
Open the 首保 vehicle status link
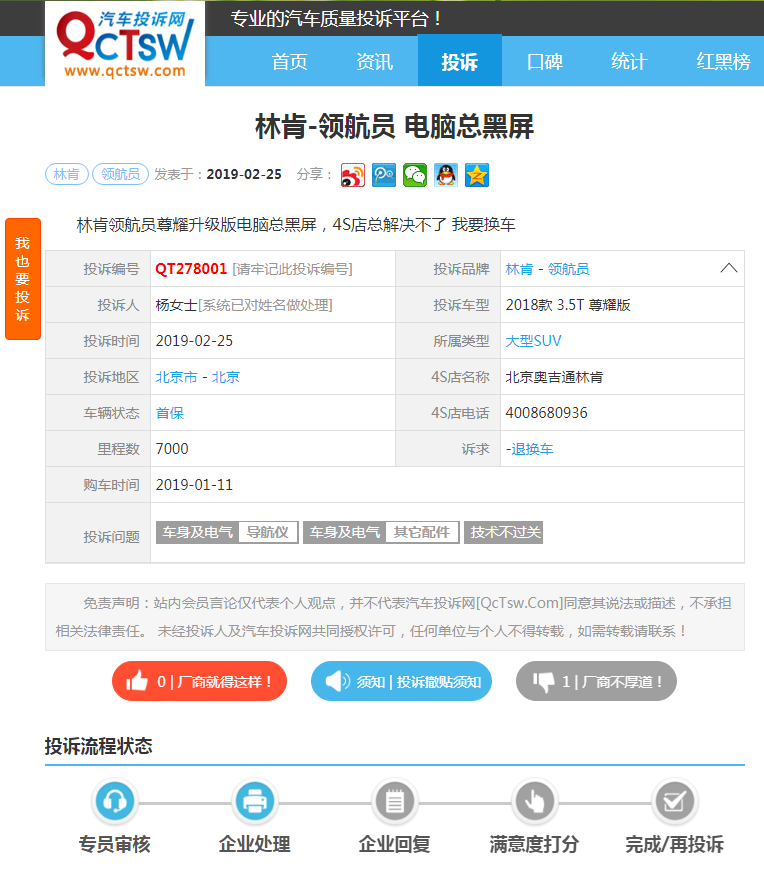point(169,413)
